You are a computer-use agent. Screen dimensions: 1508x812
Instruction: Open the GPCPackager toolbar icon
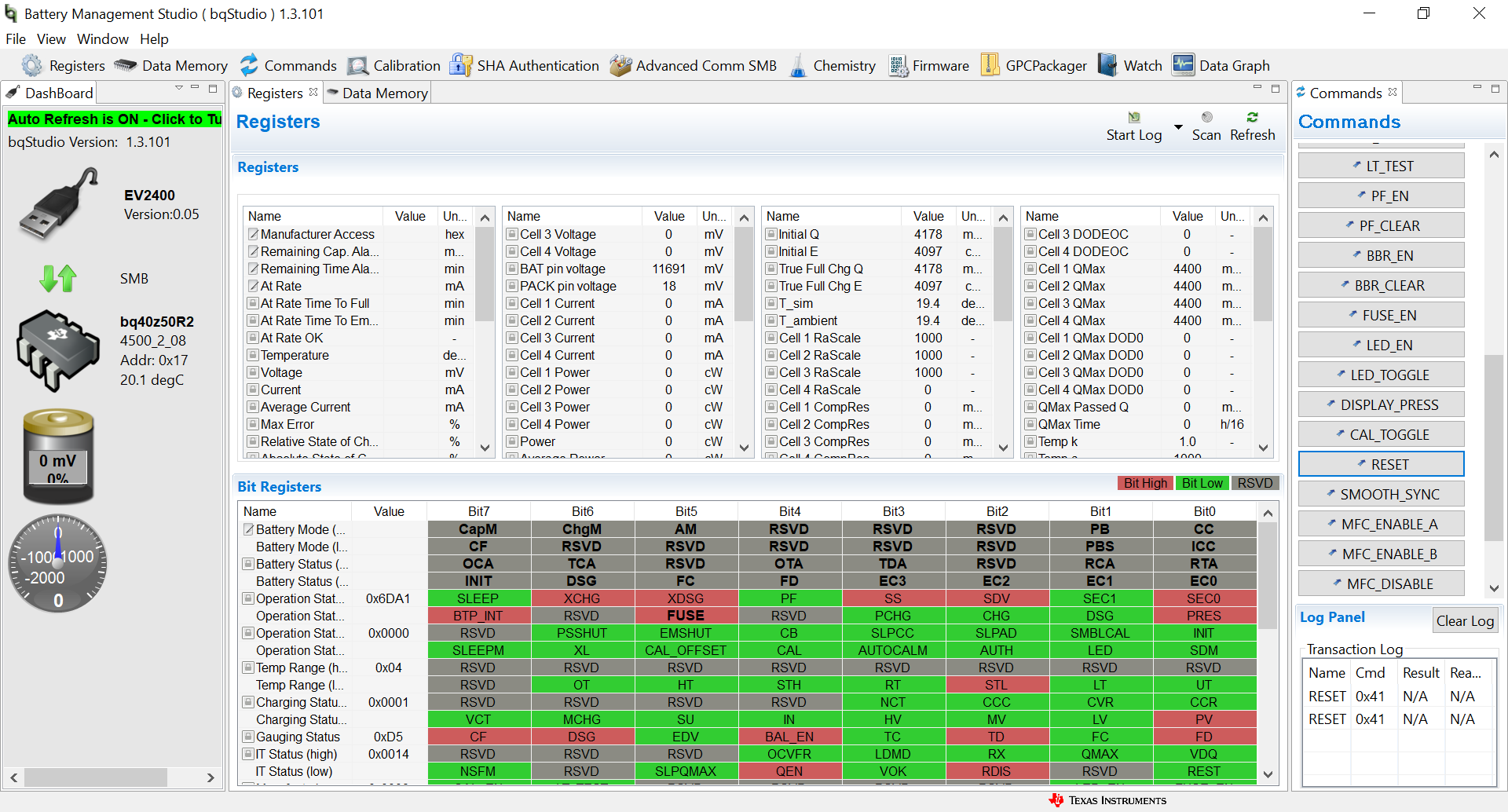coord(990,66)
